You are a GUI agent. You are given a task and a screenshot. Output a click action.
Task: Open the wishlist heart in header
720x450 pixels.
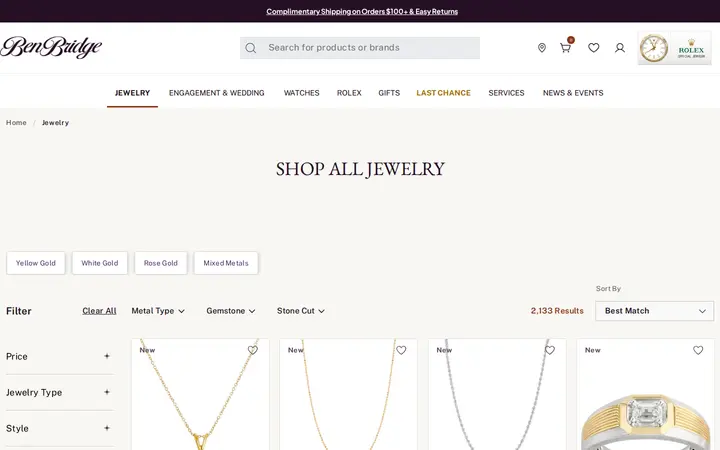pyautogui.click(x=594, y=48)
